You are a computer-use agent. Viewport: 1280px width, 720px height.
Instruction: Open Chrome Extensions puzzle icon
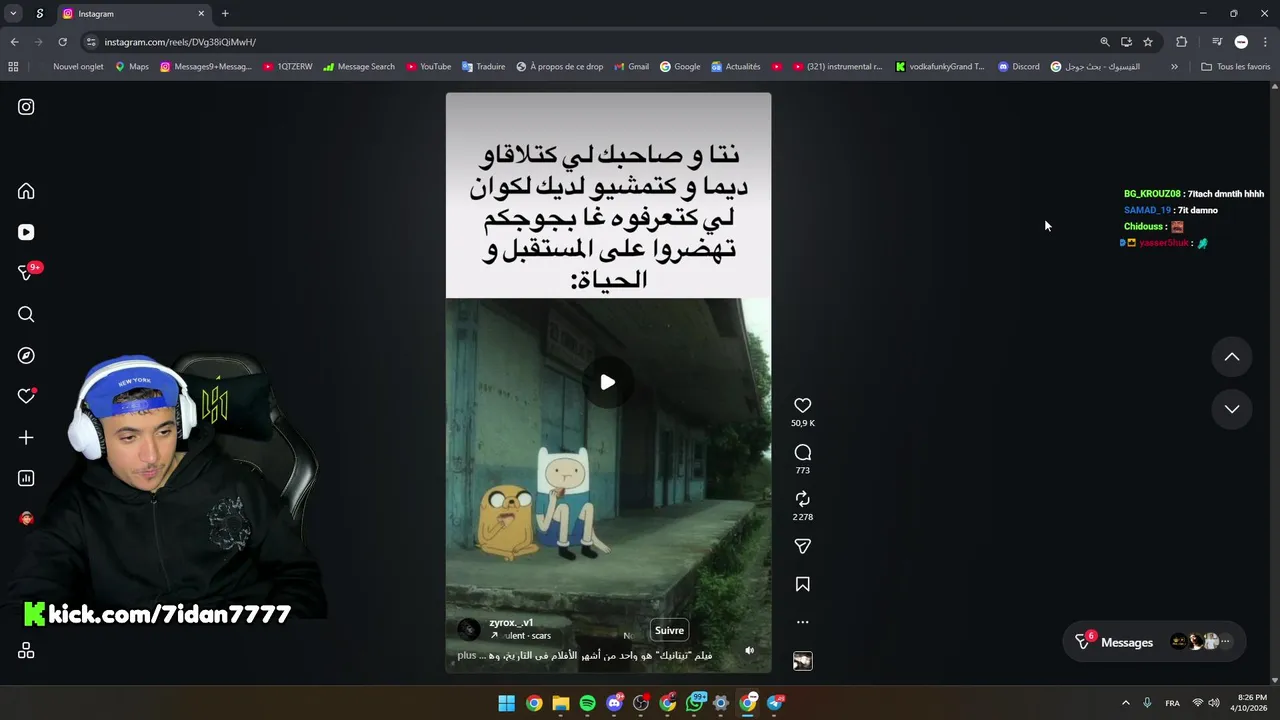[1182, 42]
